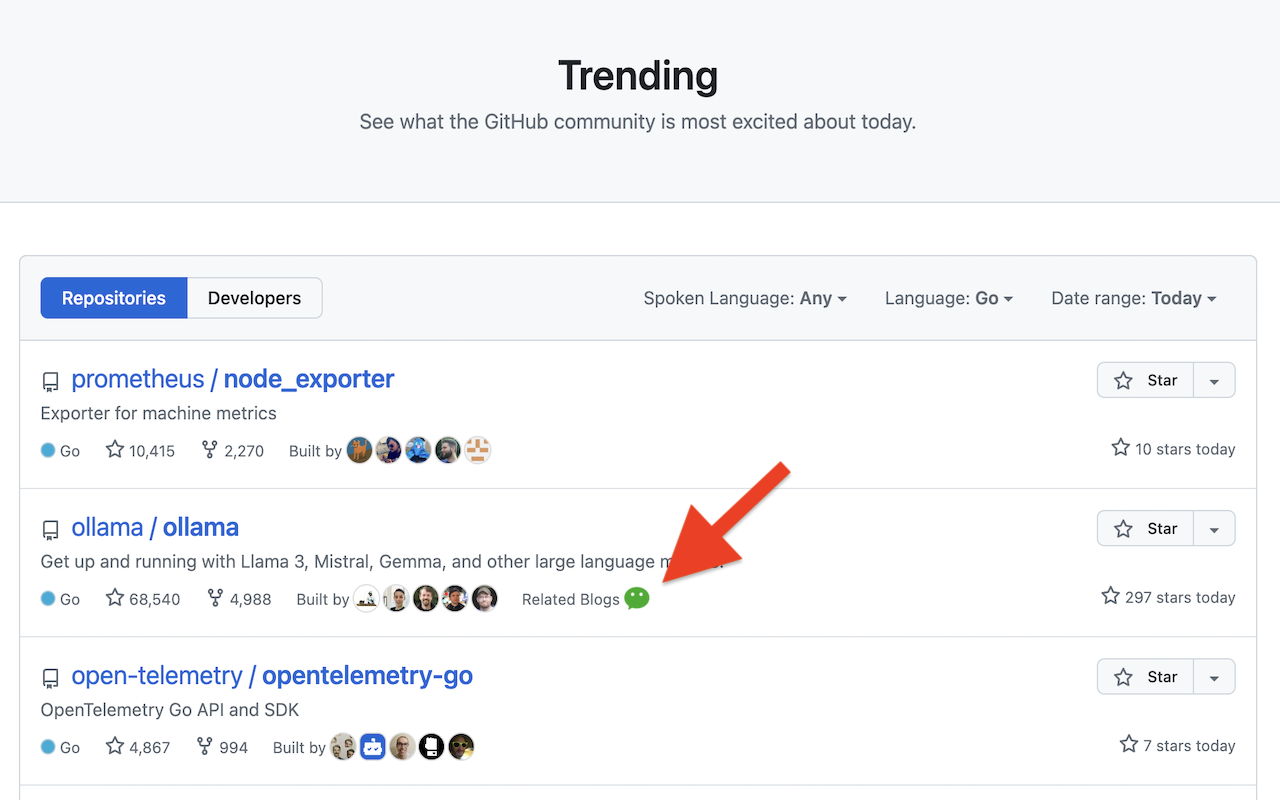
Task: Click the second contributor avatar of ollama
Action: (x=397, y=598)
